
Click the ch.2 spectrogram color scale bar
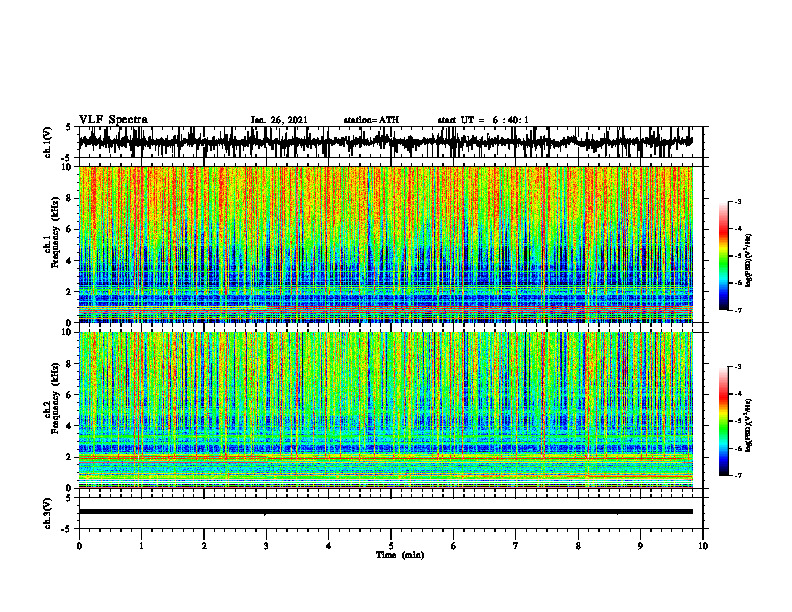[724, 421]
